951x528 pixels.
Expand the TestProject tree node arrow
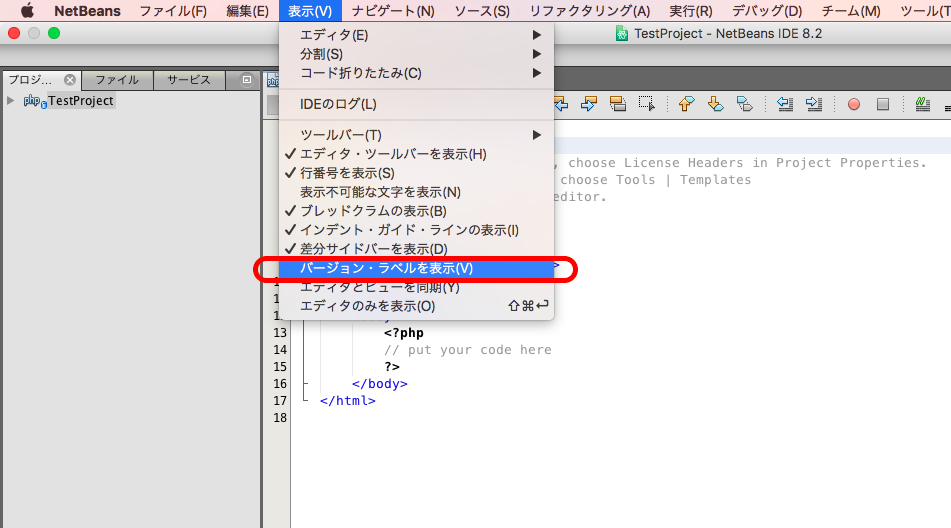click(x=10, y=101)
